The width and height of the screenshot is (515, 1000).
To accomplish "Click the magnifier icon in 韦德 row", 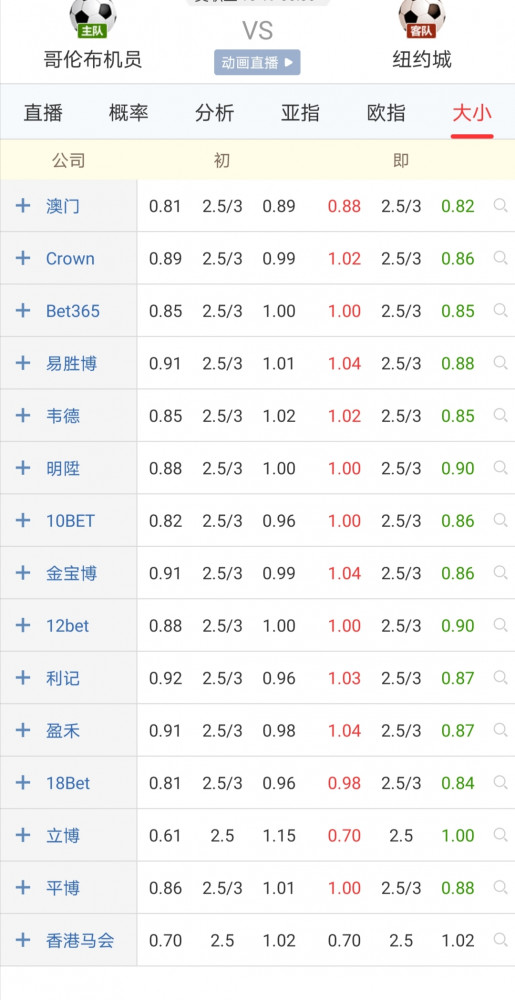I will tap(500, 415).
